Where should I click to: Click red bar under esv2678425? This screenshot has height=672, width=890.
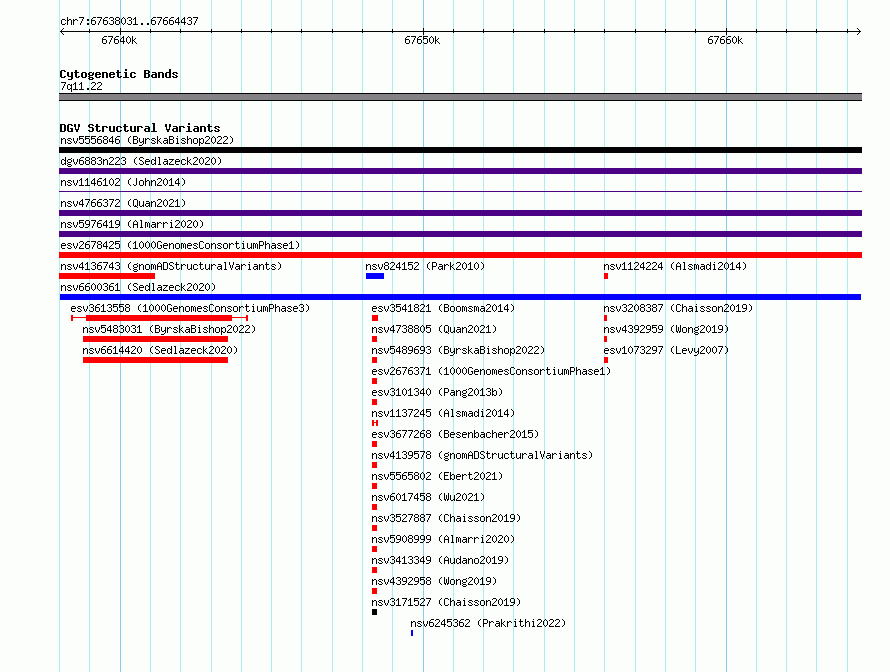tap(460, 255)
